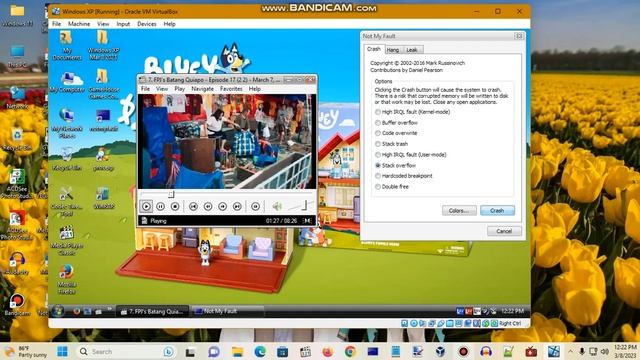Select Code overwrite option
Screen dimensions: 640x360
click(x=396, y=133)
